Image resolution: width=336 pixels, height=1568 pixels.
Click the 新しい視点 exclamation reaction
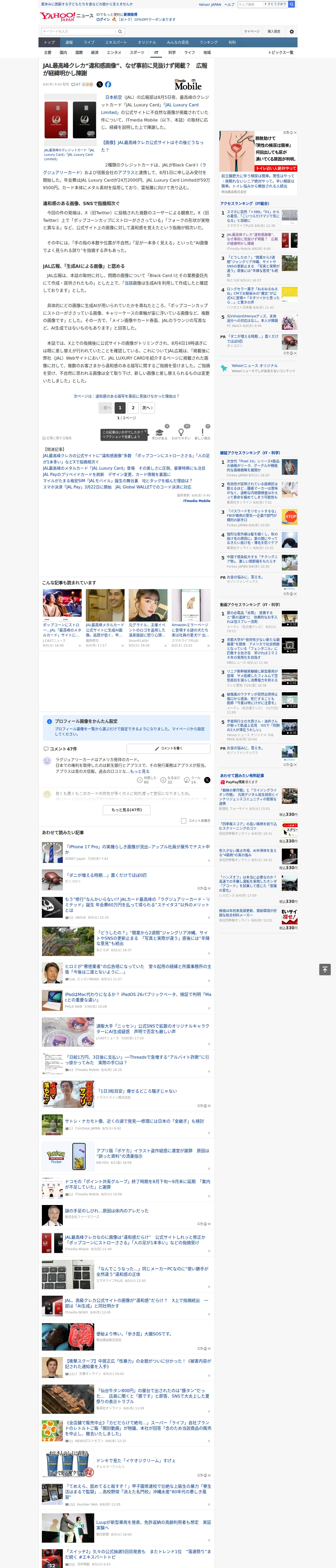[203, 433]
